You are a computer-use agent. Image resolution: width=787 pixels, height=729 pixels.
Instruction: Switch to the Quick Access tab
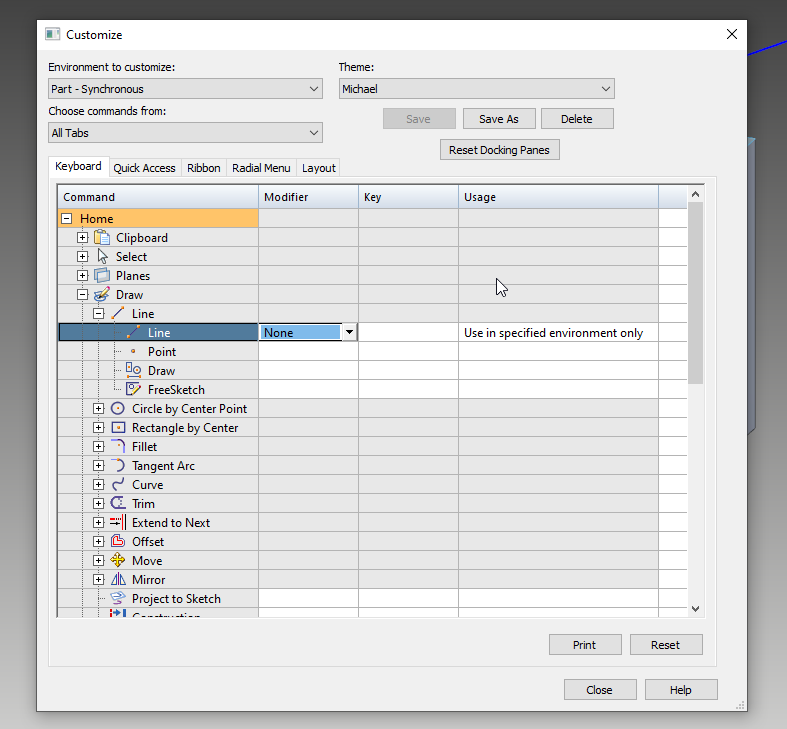[144, 168]
